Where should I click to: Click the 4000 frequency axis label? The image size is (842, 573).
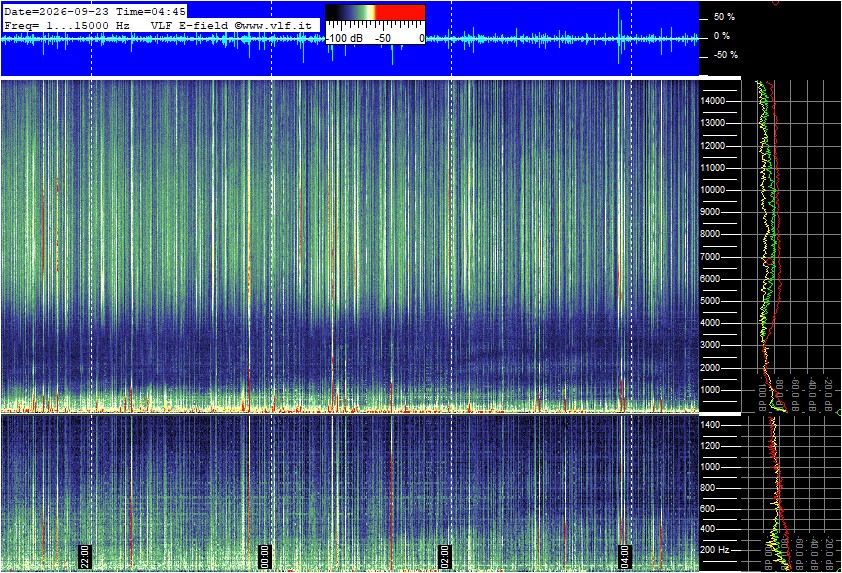point(710,323)
